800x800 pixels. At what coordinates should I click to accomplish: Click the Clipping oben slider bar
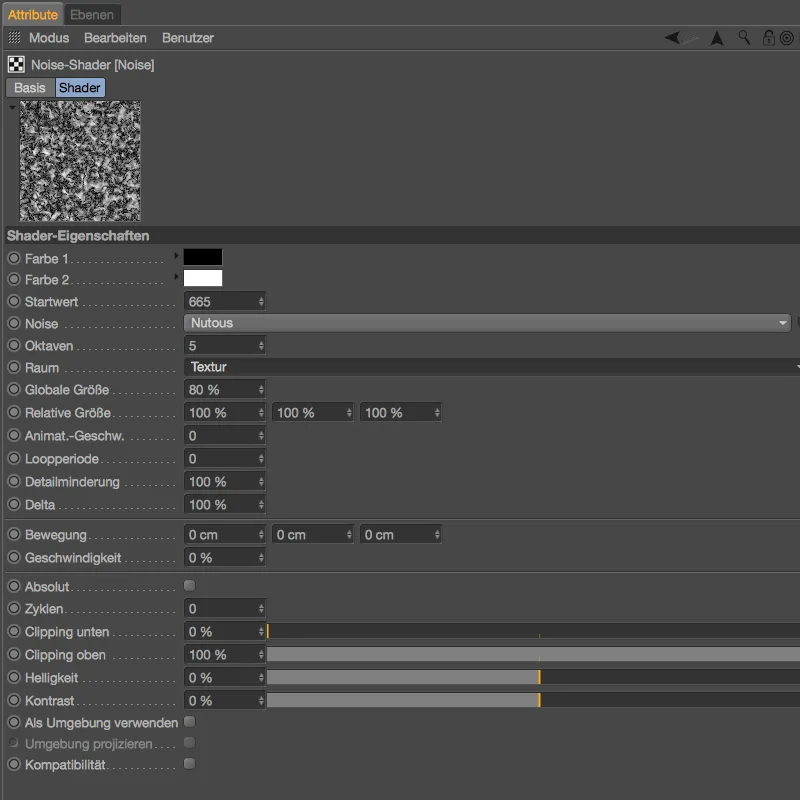coord(533,655)
